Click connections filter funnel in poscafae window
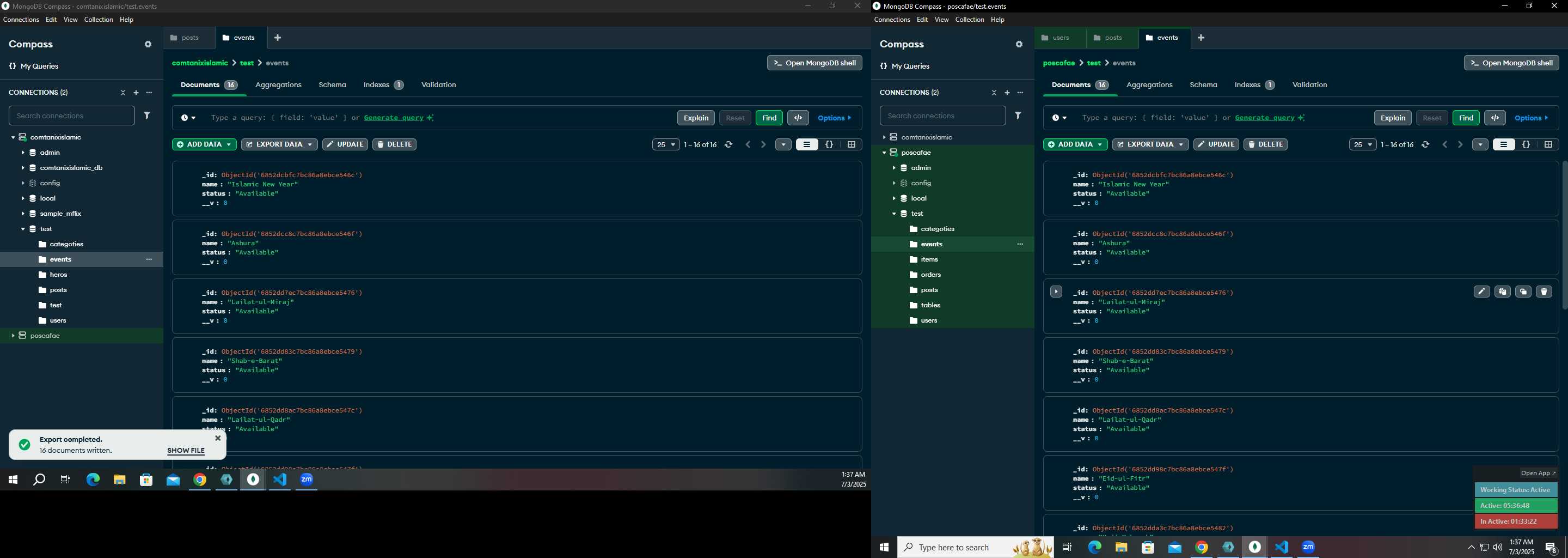 (1018, 115)
